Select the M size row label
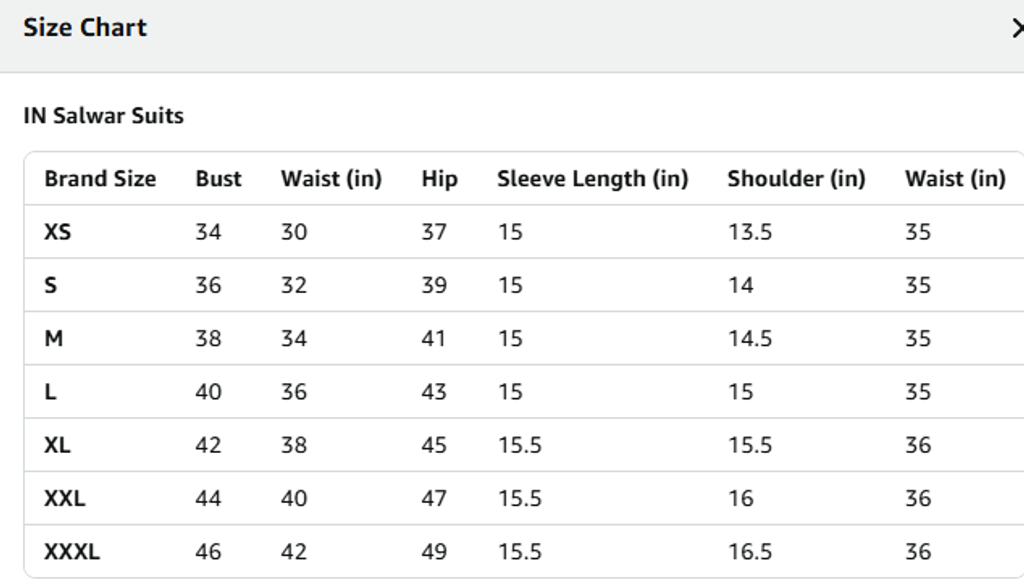 53,339
